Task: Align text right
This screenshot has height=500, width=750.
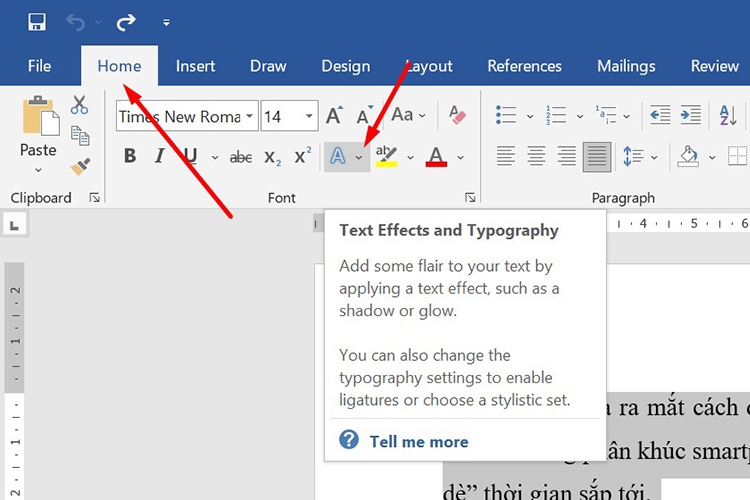Action: (567, 156)
